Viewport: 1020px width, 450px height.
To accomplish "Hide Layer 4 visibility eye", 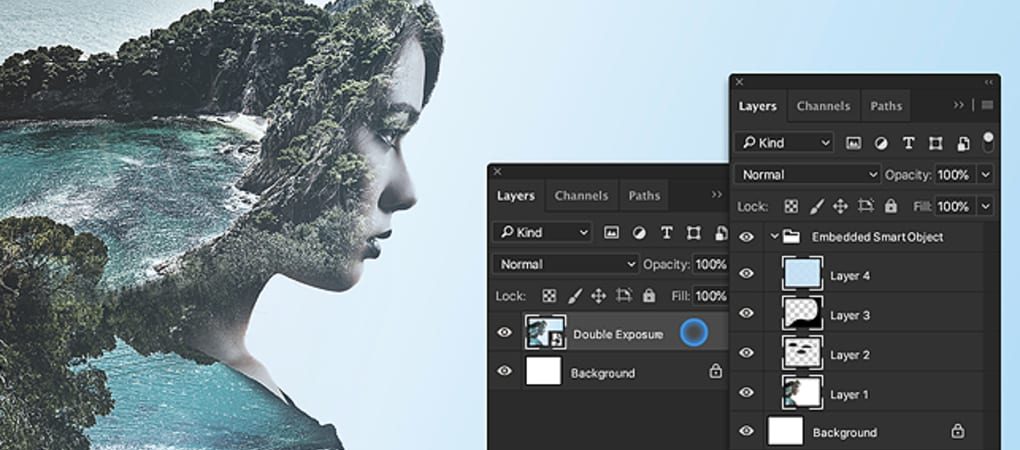I will 746,274.
